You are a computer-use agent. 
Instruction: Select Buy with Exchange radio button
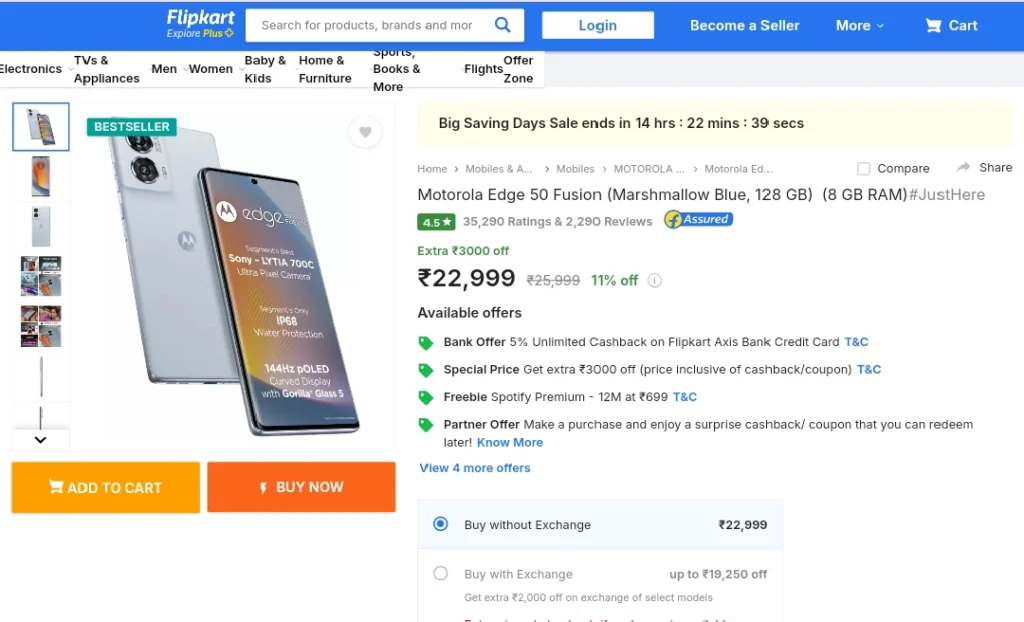[441, 573]
